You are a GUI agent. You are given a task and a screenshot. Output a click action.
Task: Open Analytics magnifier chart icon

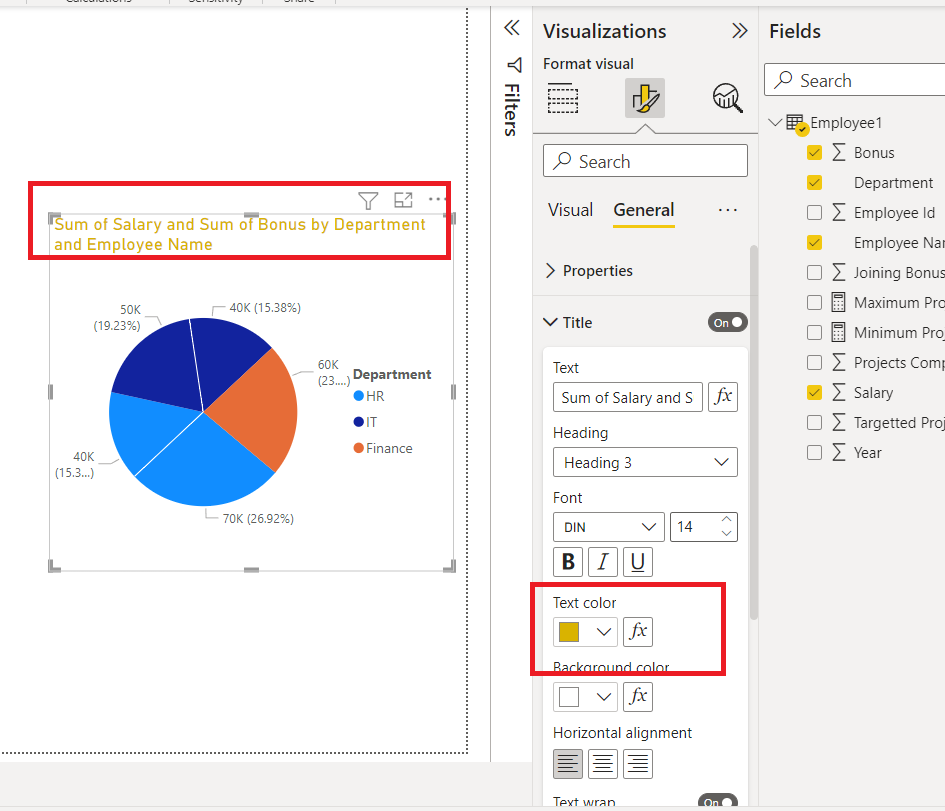coord(727,98)
